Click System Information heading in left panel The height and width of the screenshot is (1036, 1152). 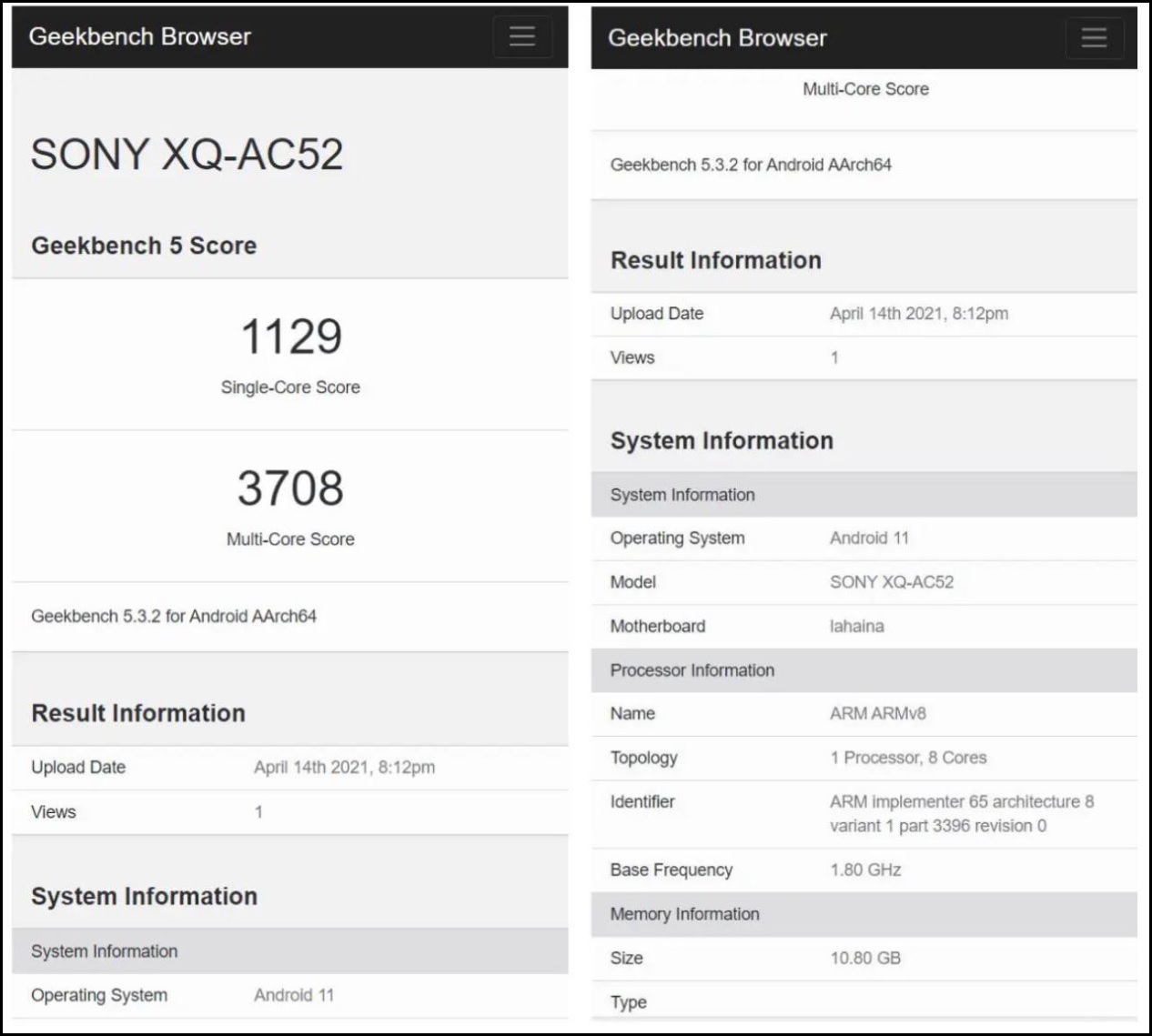144,896
